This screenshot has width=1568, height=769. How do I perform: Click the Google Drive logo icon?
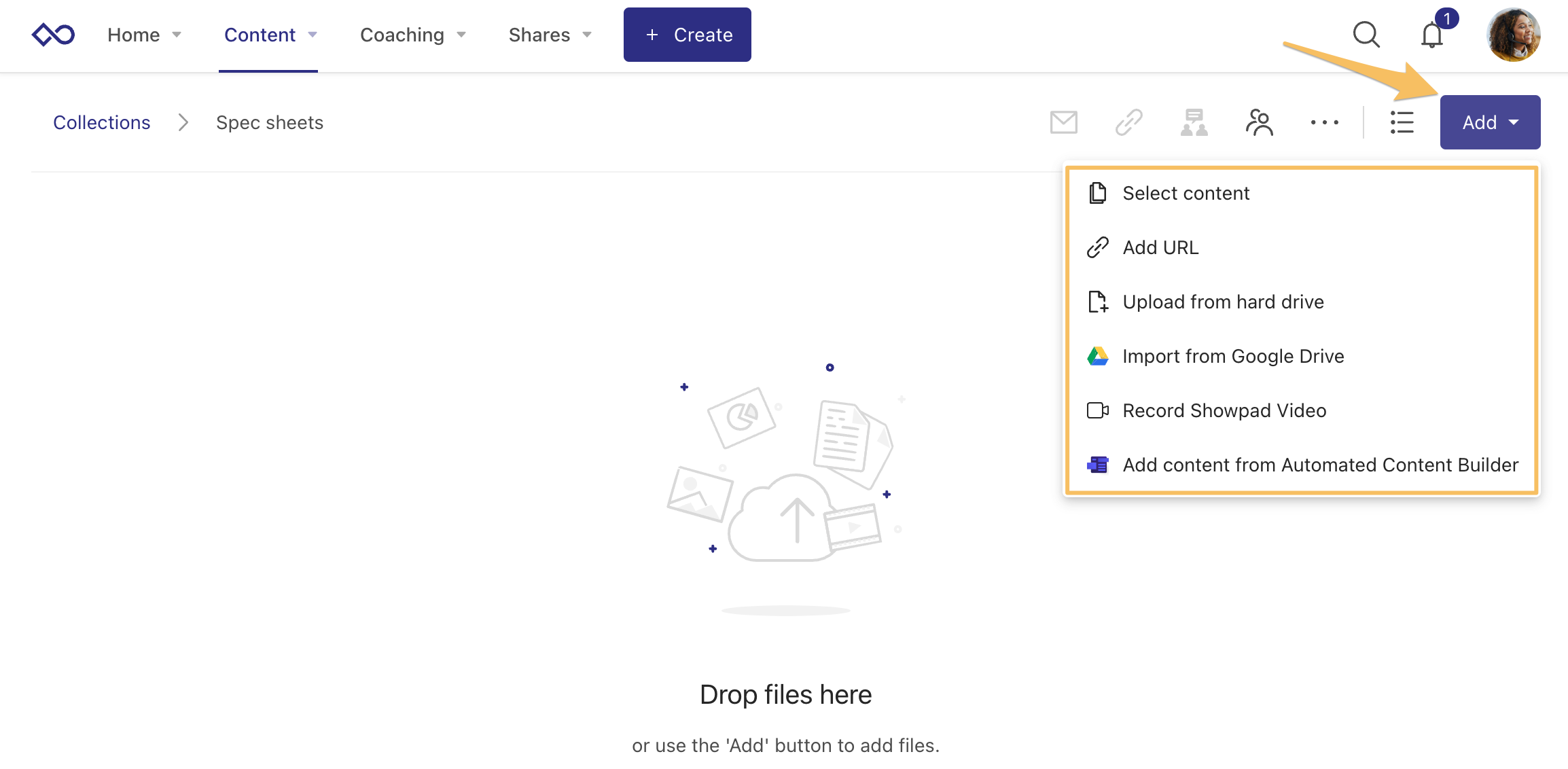(1098, 356)
